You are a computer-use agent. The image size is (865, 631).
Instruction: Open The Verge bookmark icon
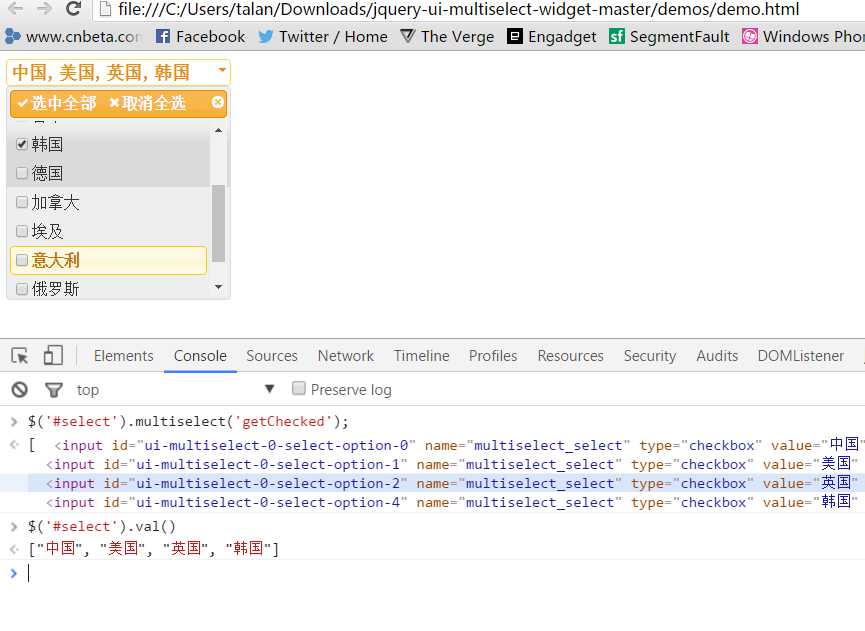coord(407,36)
